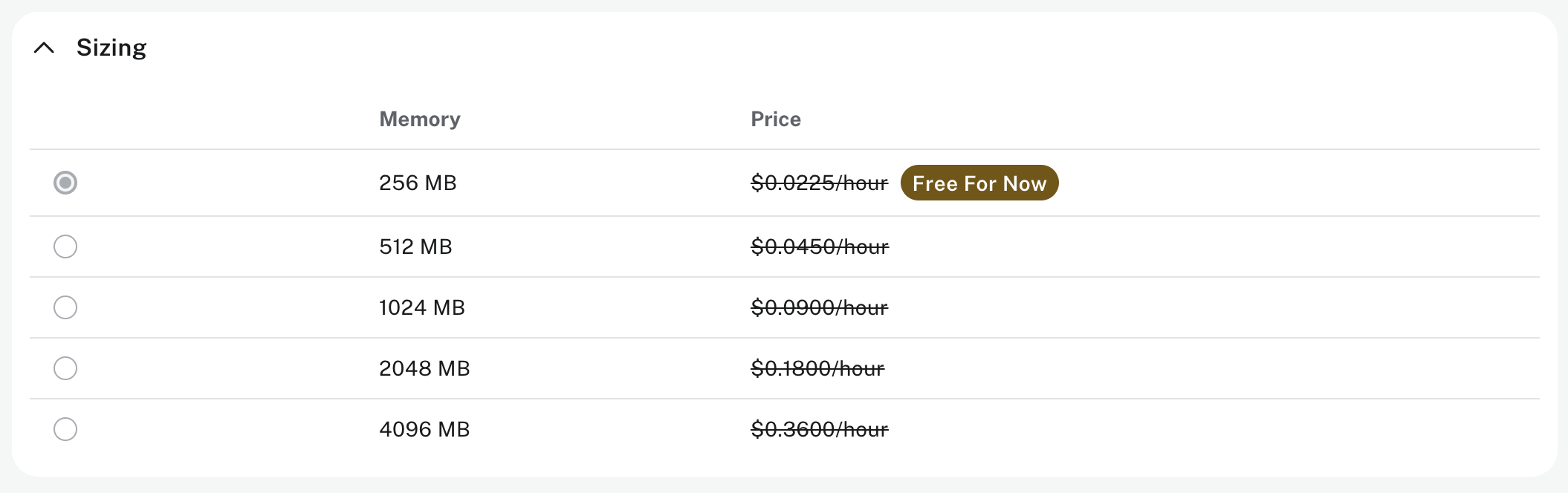
Task: Click the 2048 MB memory label
Action: point(424,368)
